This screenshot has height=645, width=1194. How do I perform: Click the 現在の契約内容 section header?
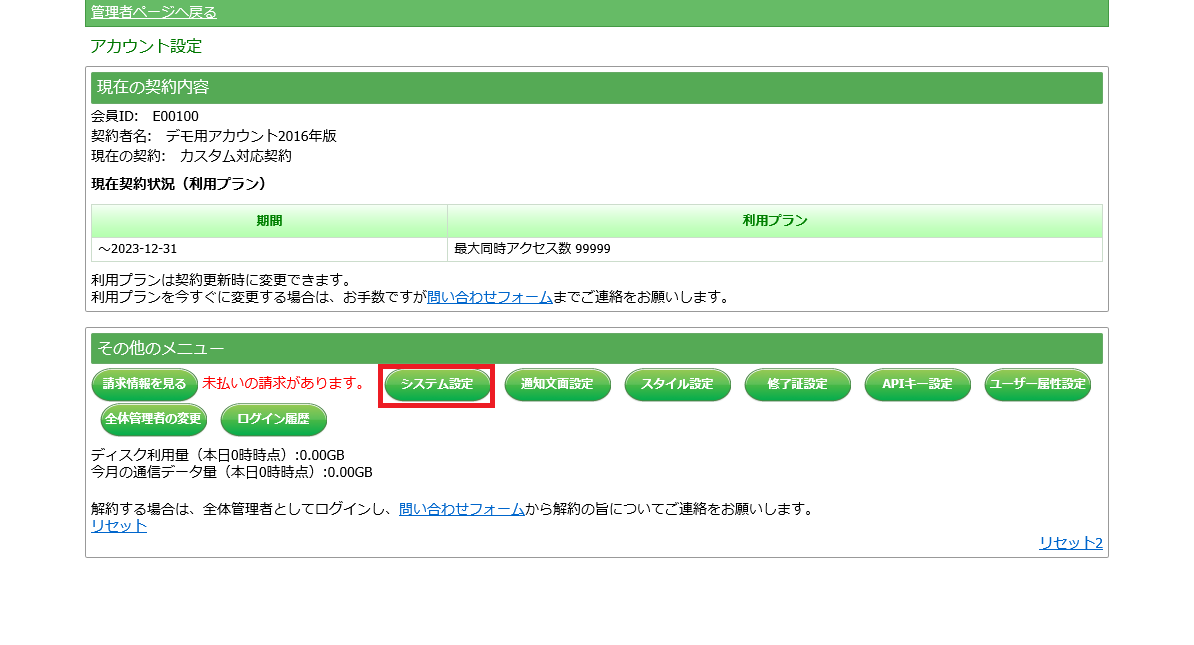coord(597,88)
